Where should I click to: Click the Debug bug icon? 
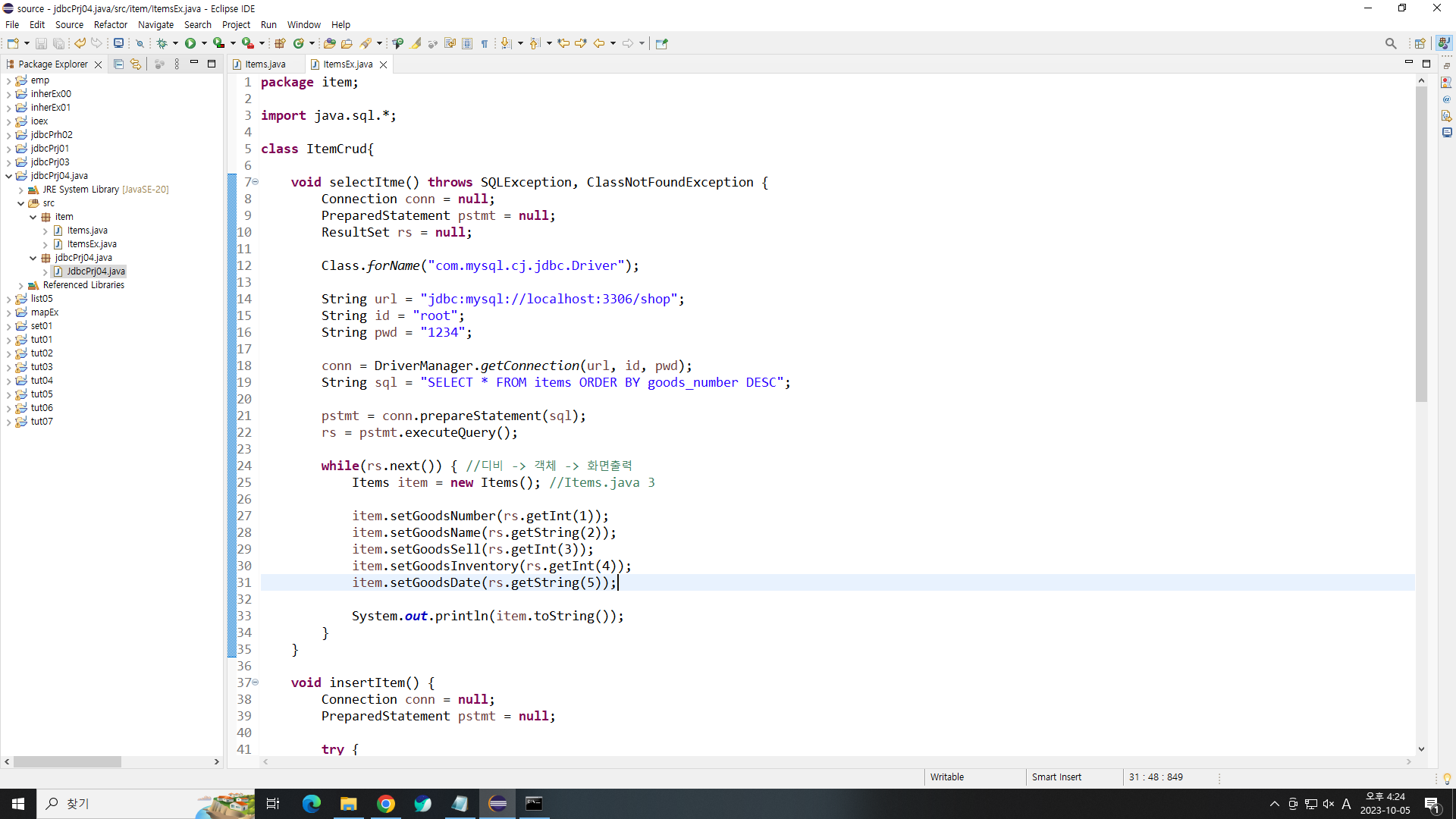click(162, 43)
